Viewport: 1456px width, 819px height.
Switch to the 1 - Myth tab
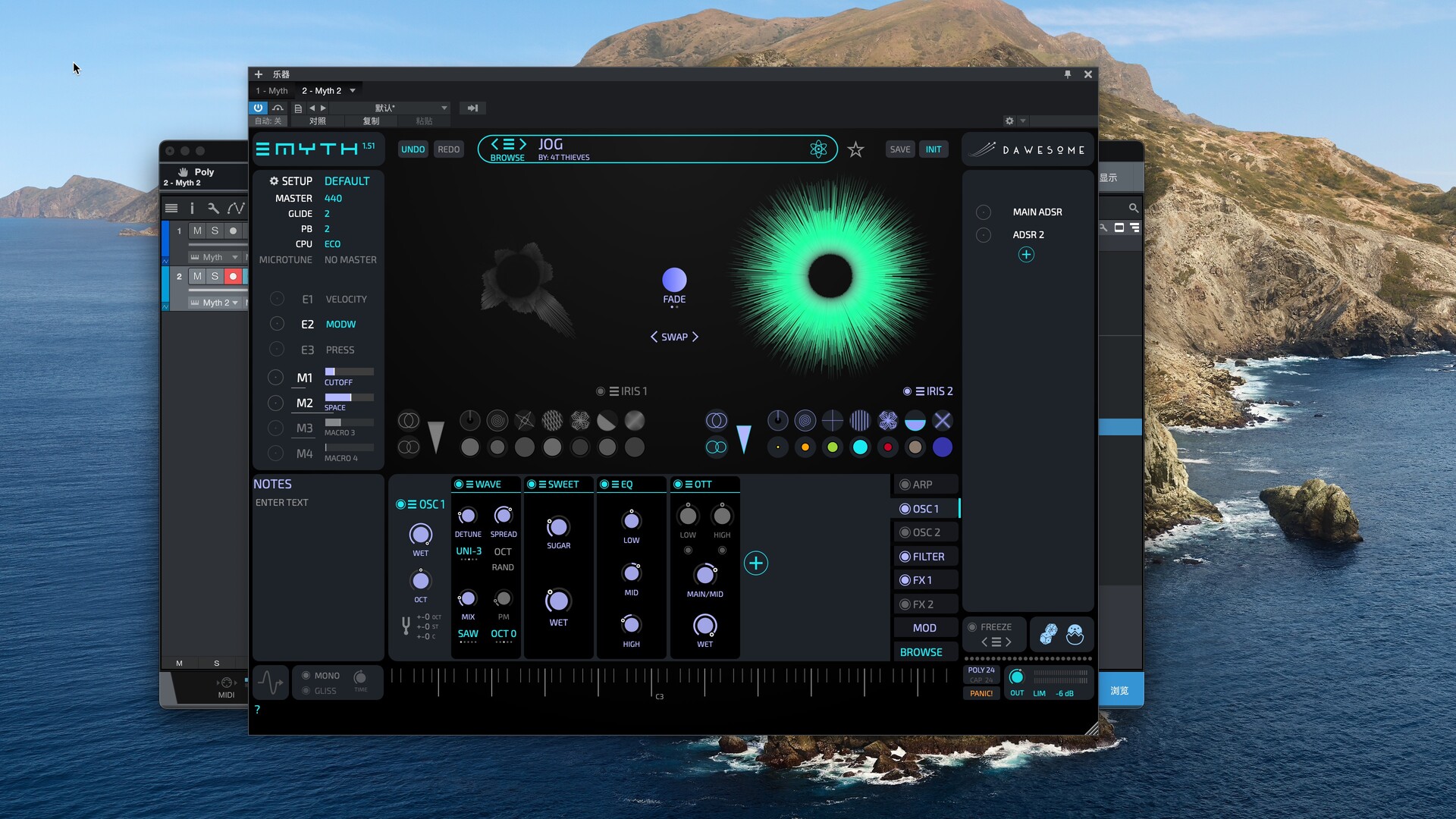point(272,90)
